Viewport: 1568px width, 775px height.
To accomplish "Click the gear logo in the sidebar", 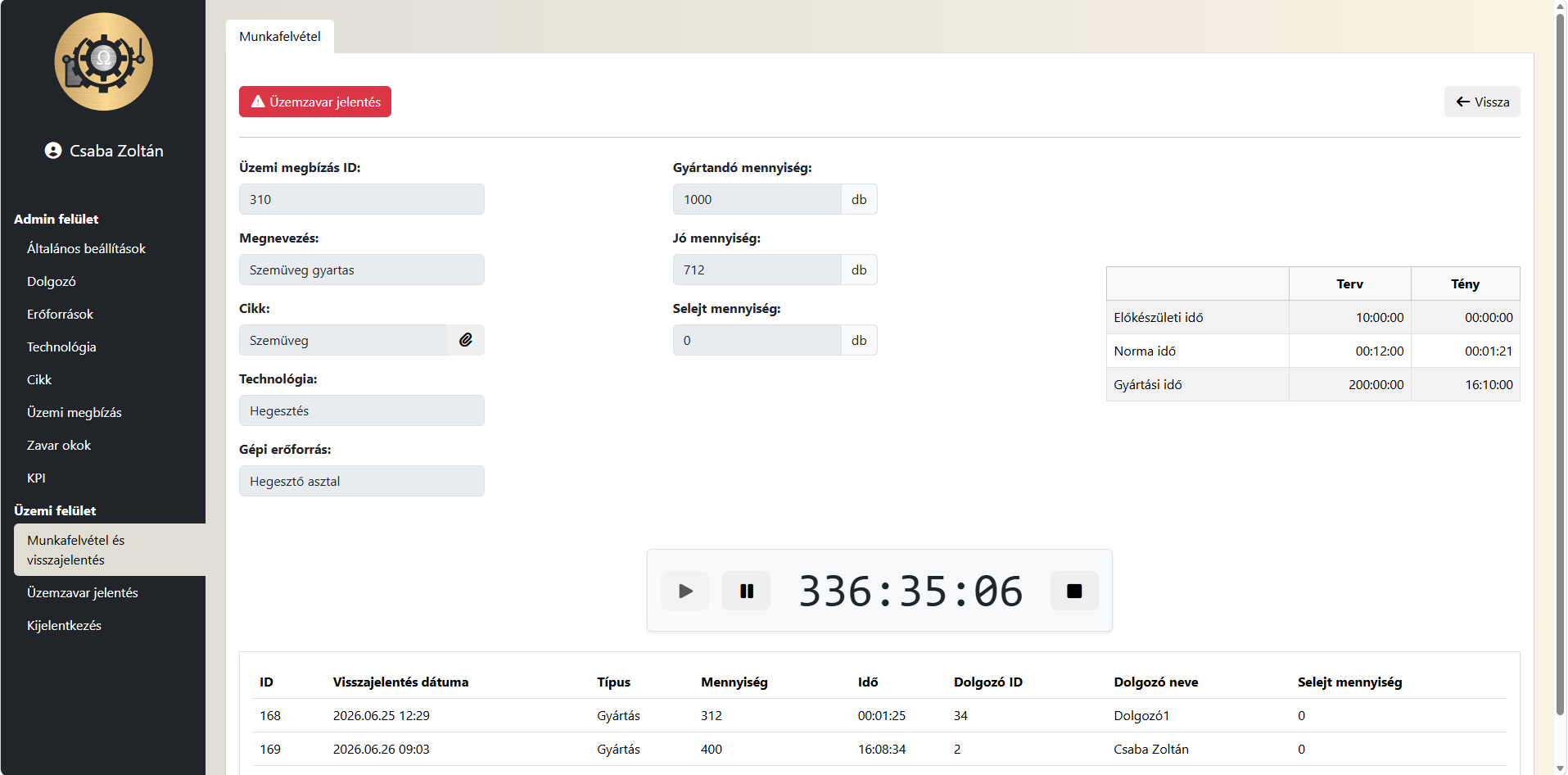I will [x=103, y=61].
